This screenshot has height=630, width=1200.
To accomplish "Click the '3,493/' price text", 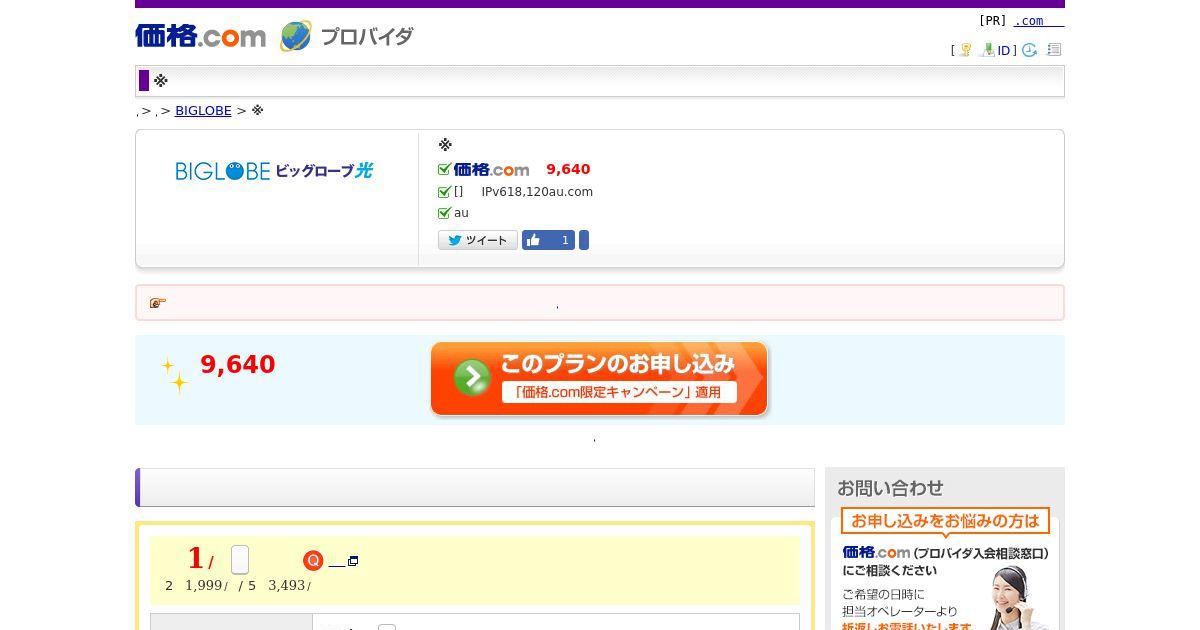I will point(289,586).
